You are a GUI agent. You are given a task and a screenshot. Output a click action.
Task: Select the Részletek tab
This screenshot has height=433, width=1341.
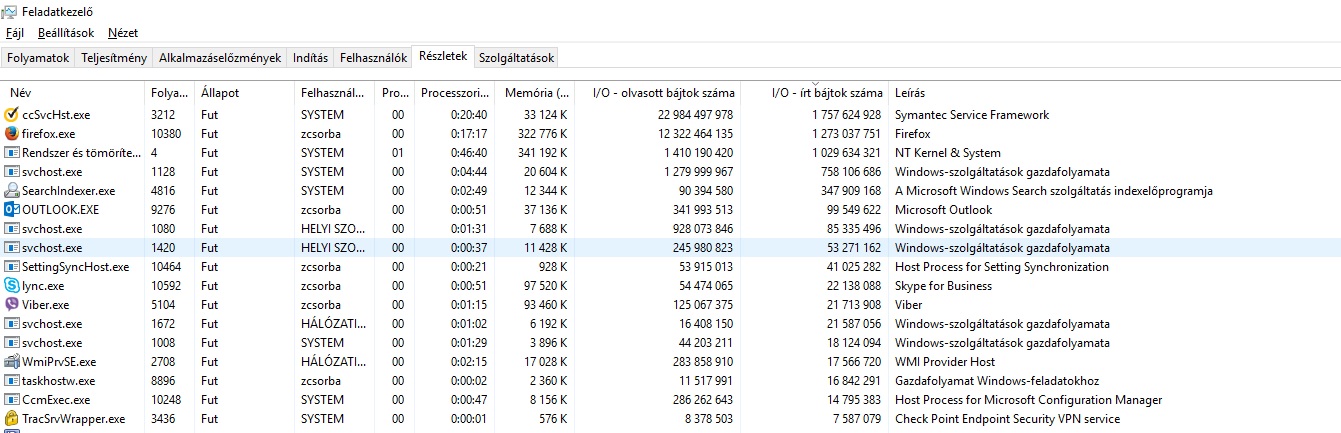click(x=443, y=56)
